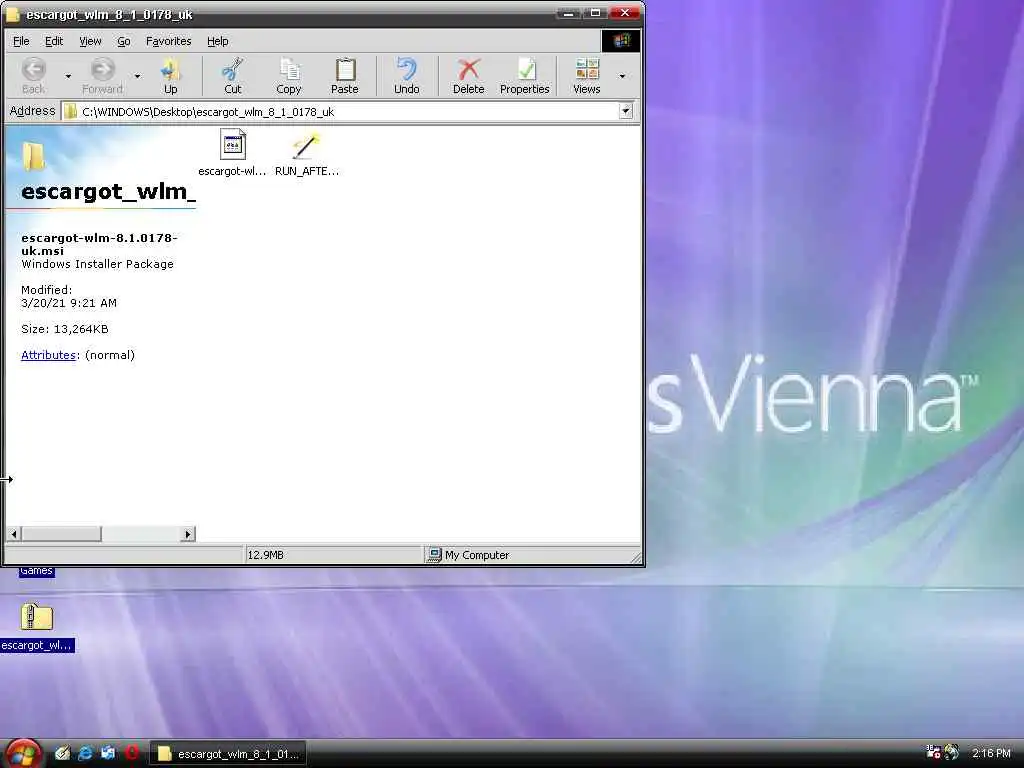This screenshot has width=1024, height=768.
Task: Click the red Delete icon
Action: coord(468,69)
